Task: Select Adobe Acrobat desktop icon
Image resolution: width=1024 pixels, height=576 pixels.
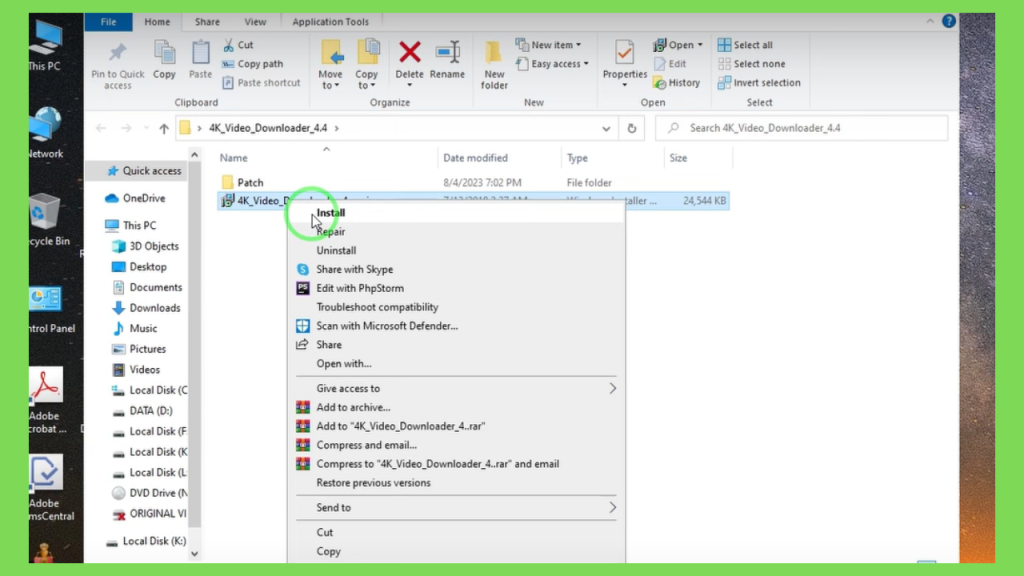Action: pos(47,401)
